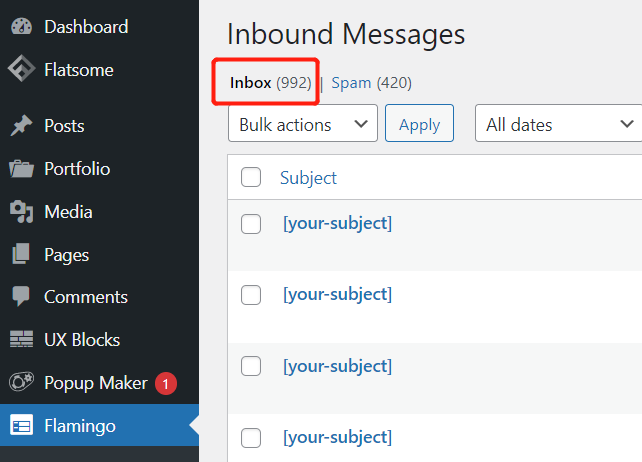Click the UX Blocks grid icon
Screen dimensions: 642x462
click(x=21, y=340)
